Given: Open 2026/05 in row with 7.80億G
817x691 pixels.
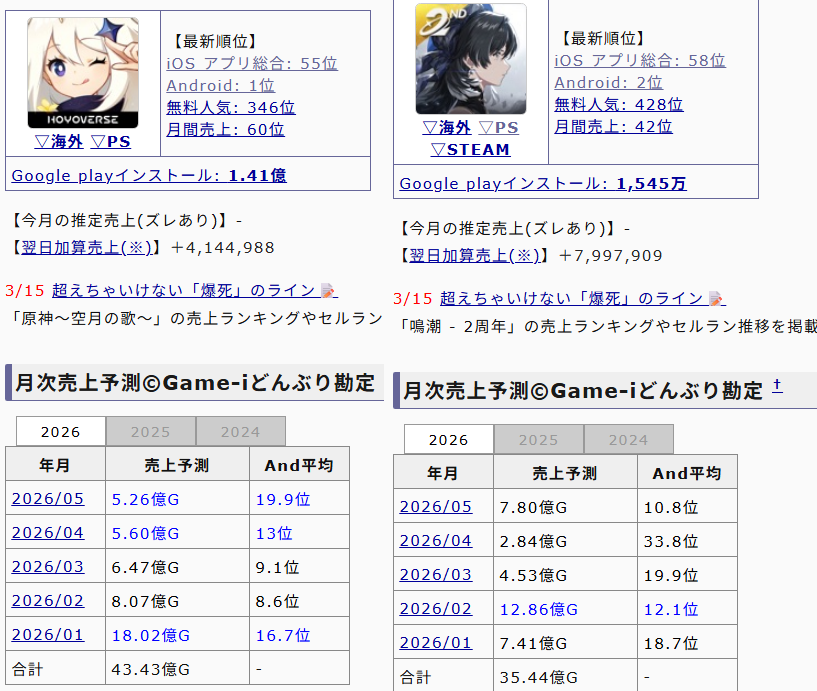Looking at the screenshot, I should coord(436,507).
